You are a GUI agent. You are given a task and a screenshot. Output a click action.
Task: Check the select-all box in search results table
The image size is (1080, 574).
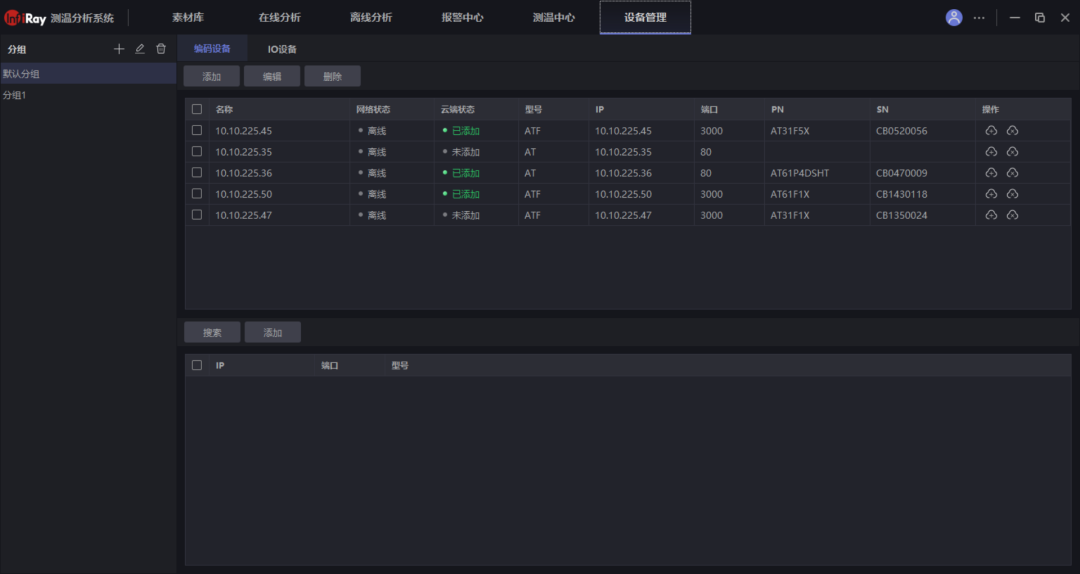tap(197, 366)
